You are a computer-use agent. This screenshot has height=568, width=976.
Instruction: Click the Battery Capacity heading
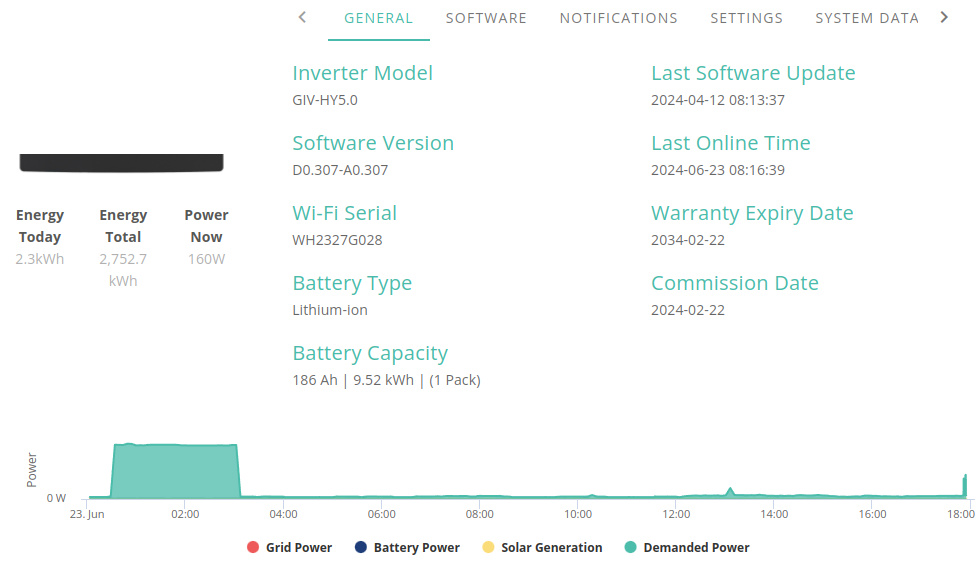point(370,353)
